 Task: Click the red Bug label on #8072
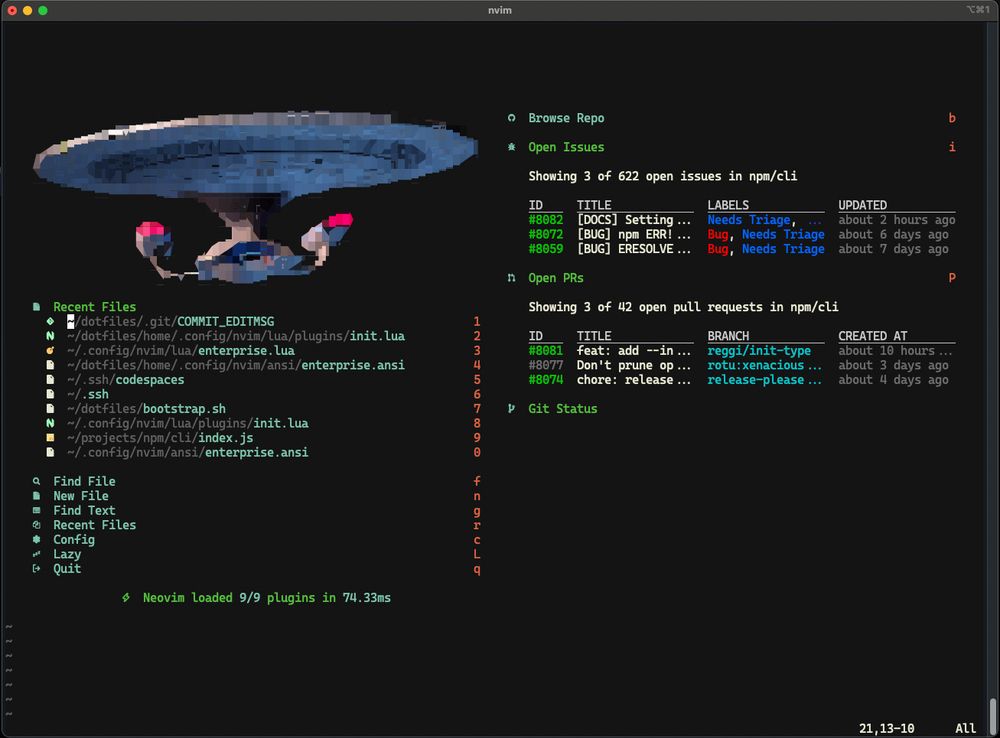717,235
